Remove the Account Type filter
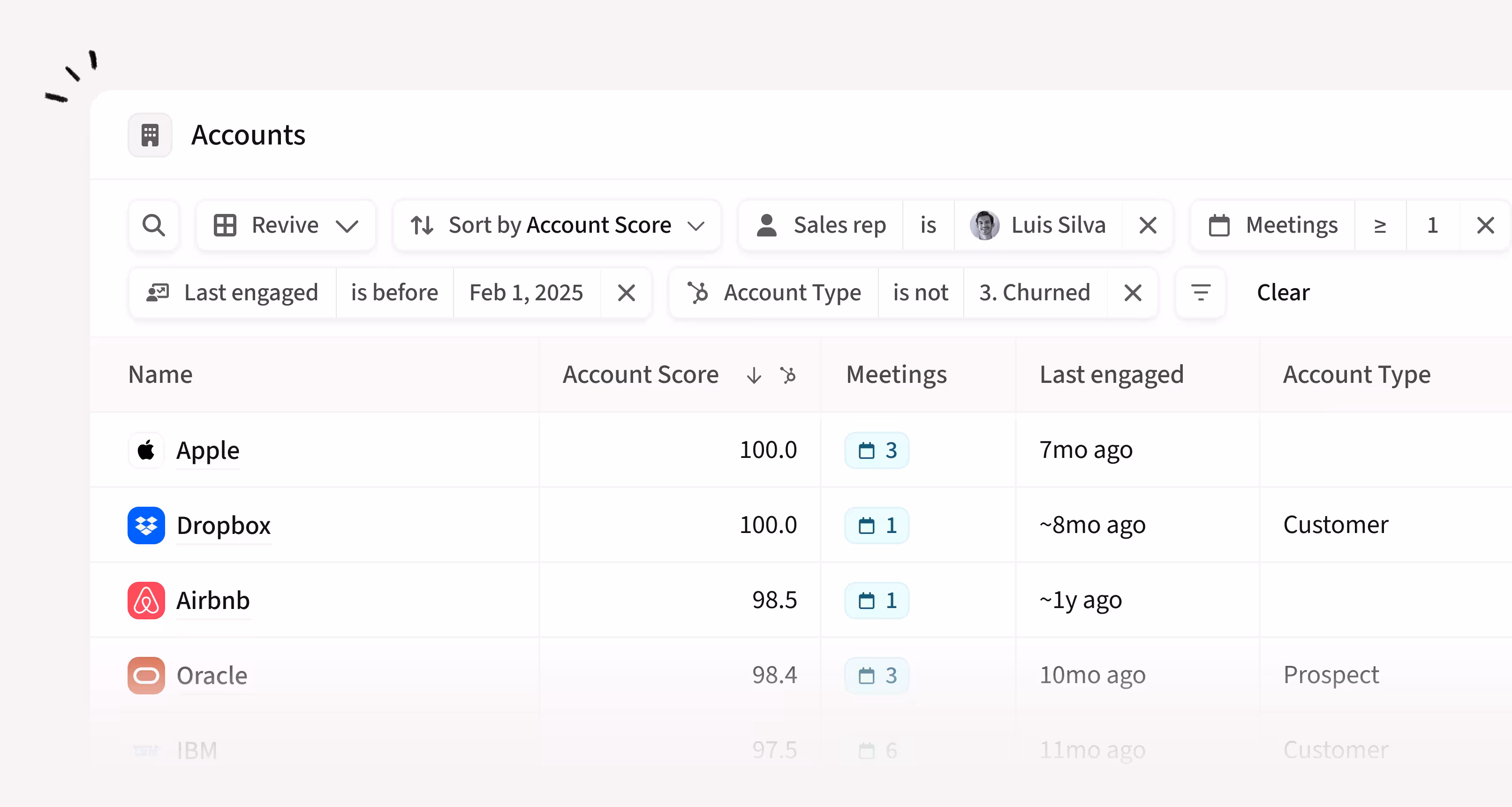This screenshot has width=1512, height=807. pos(1133,292)
